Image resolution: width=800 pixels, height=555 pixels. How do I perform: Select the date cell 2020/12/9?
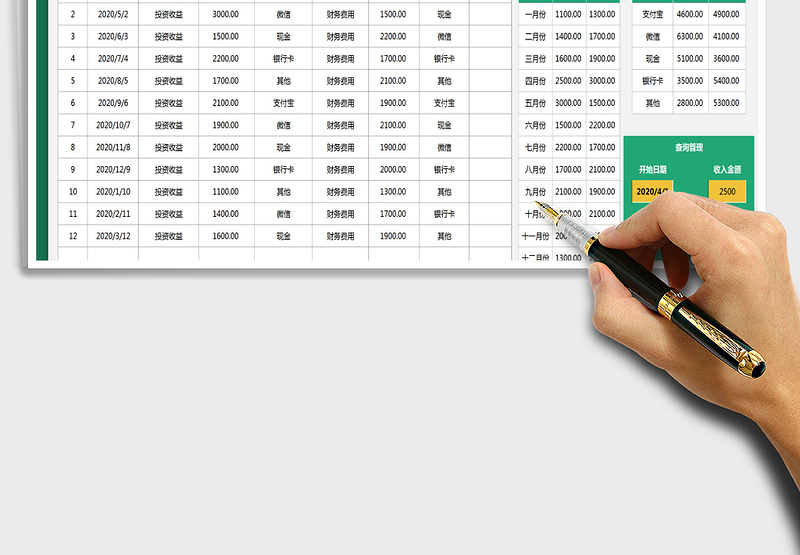coord(112,170)
